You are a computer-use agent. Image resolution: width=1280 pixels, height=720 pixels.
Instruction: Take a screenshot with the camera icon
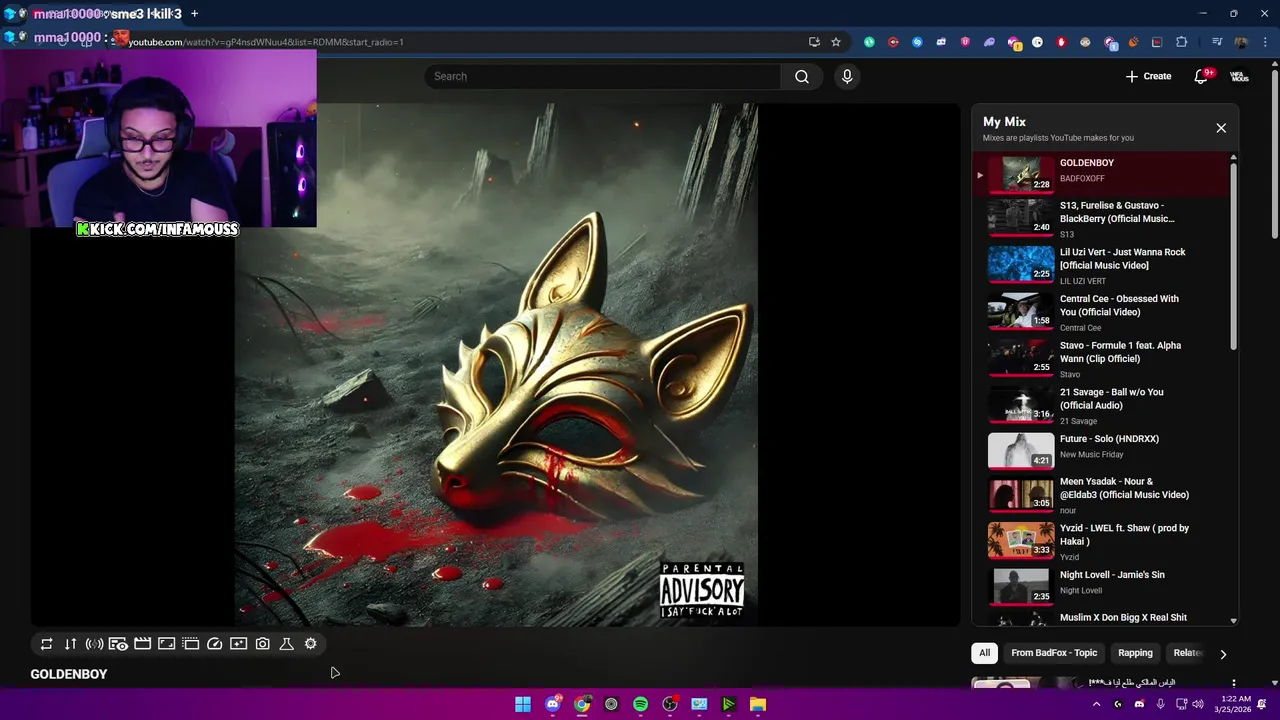coord(262,644)
